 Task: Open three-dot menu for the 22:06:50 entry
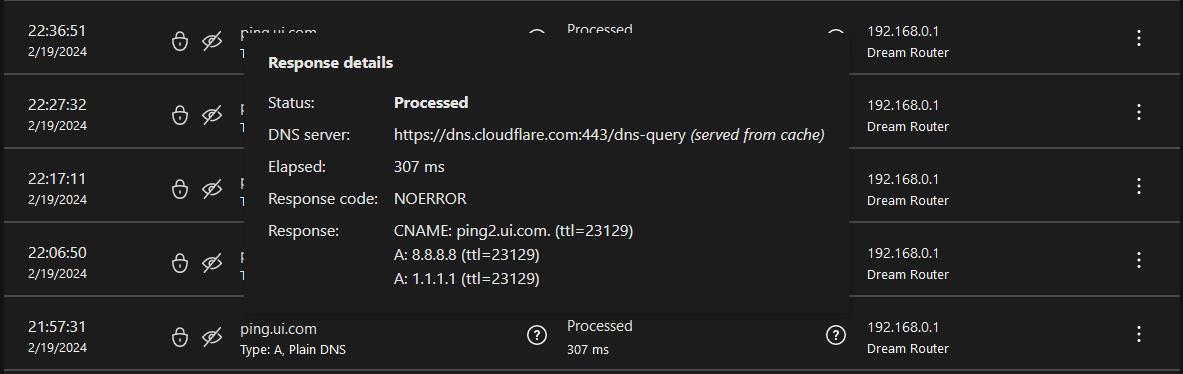[x=1138, y=260]
